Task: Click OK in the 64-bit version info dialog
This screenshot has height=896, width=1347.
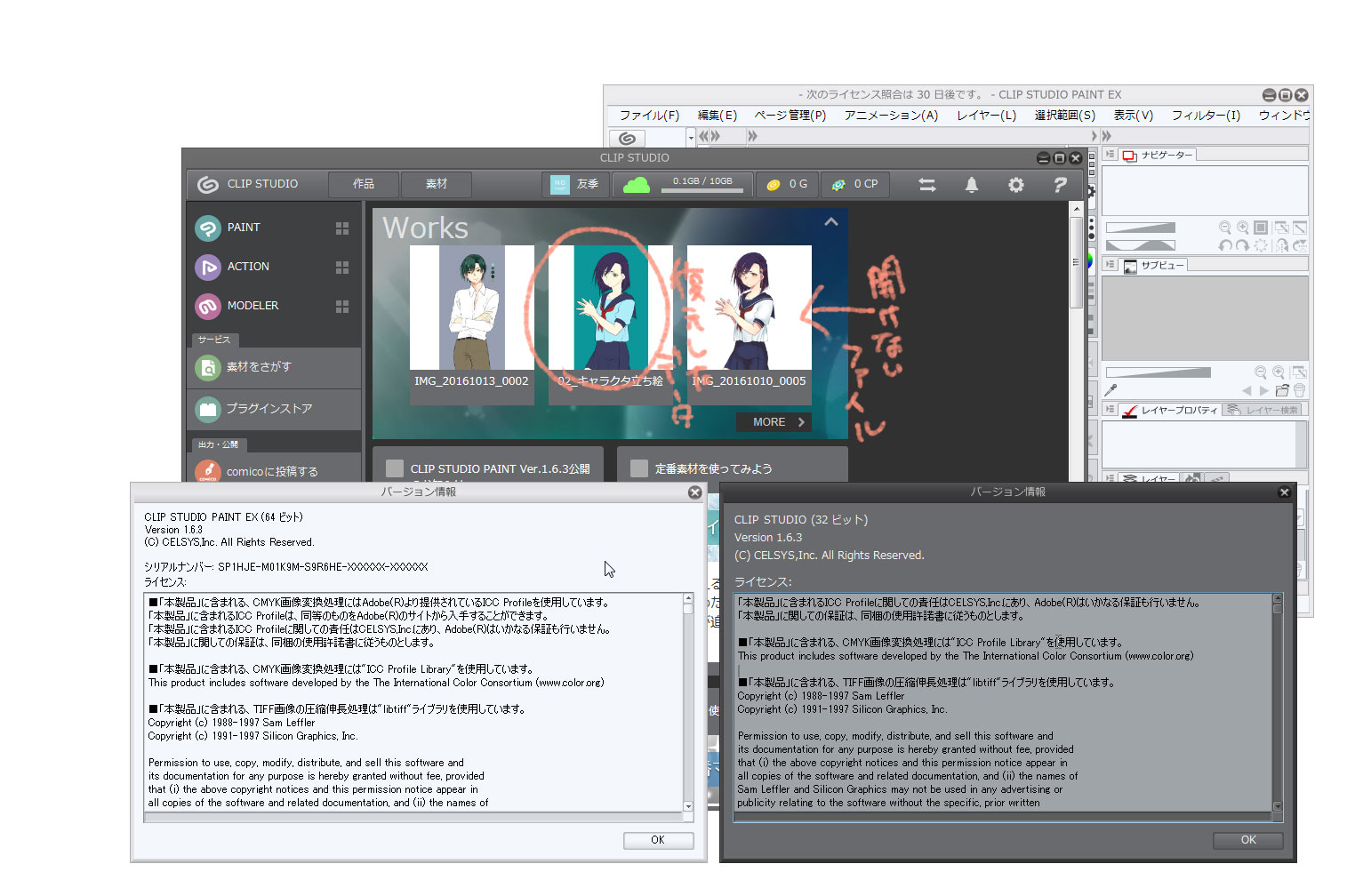Action: pos(658,840)
